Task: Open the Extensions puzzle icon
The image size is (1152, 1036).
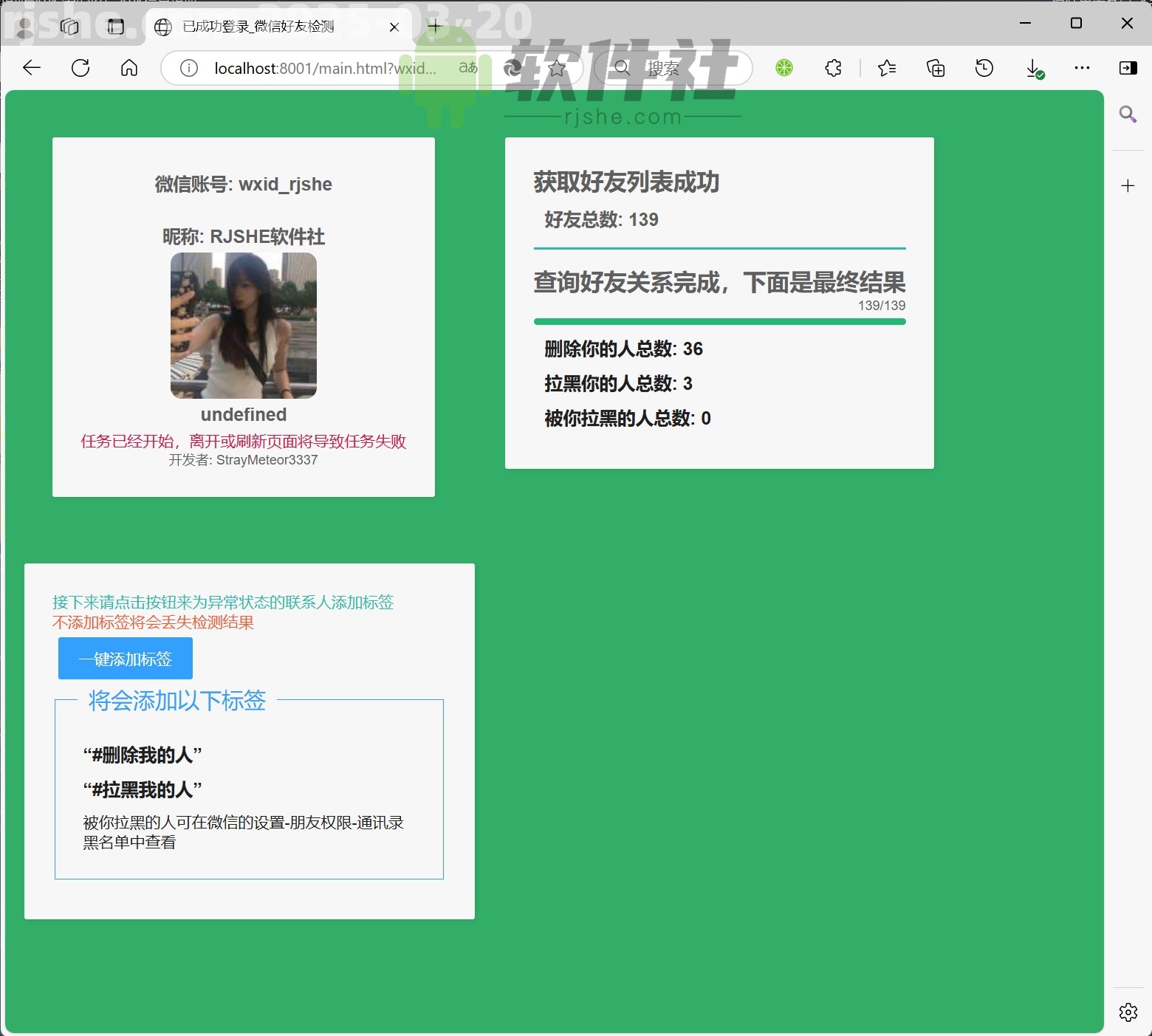Action: [833, 68]
